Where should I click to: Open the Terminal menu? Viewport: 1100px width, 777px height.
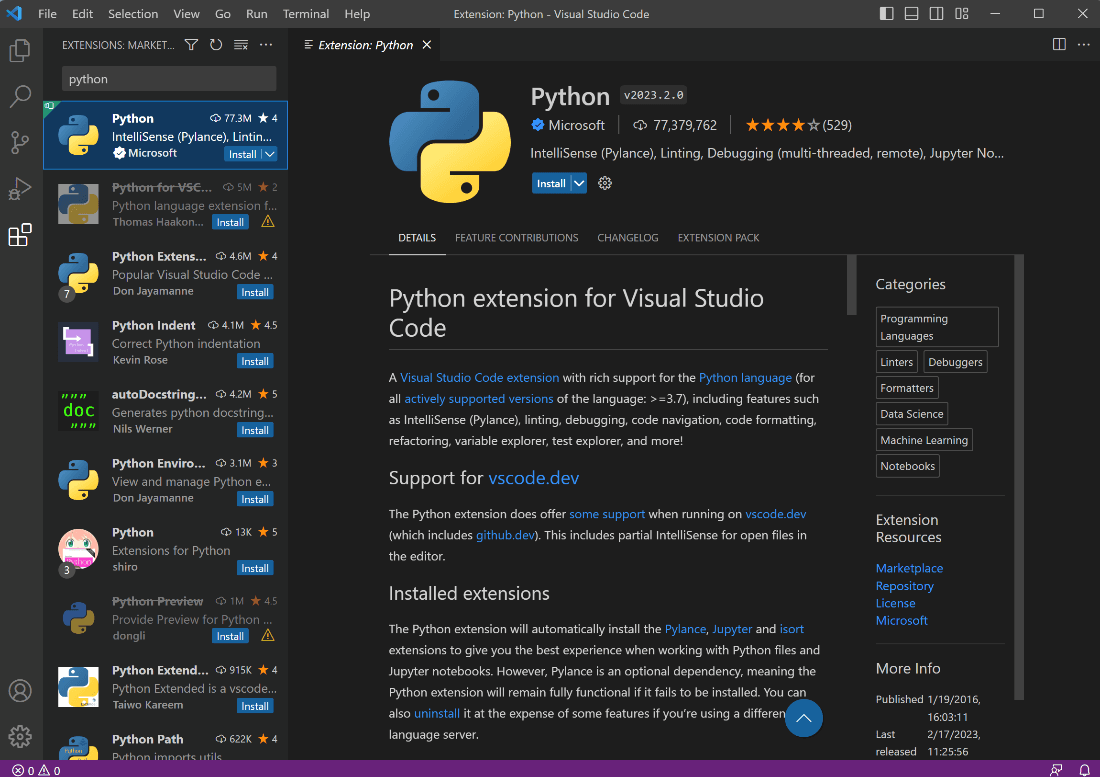coord(306,14)
